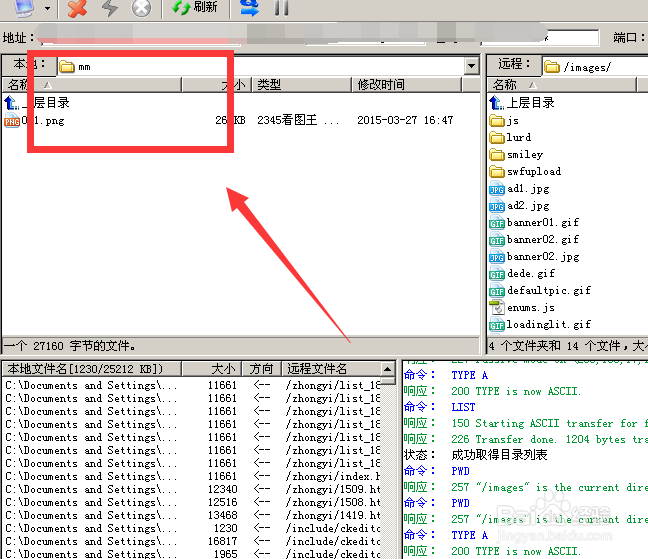Select remote file ad1.jpg

tap(519, 189)
